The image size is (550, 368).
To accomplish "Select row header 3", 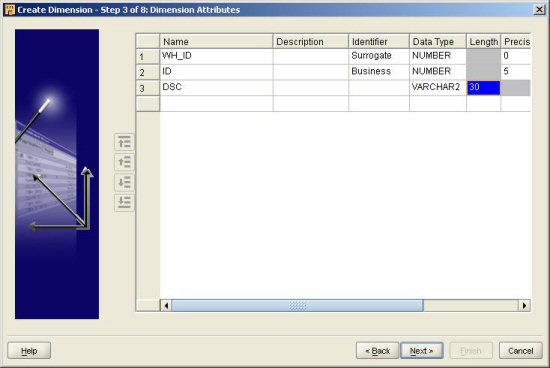I will (148, 88).
